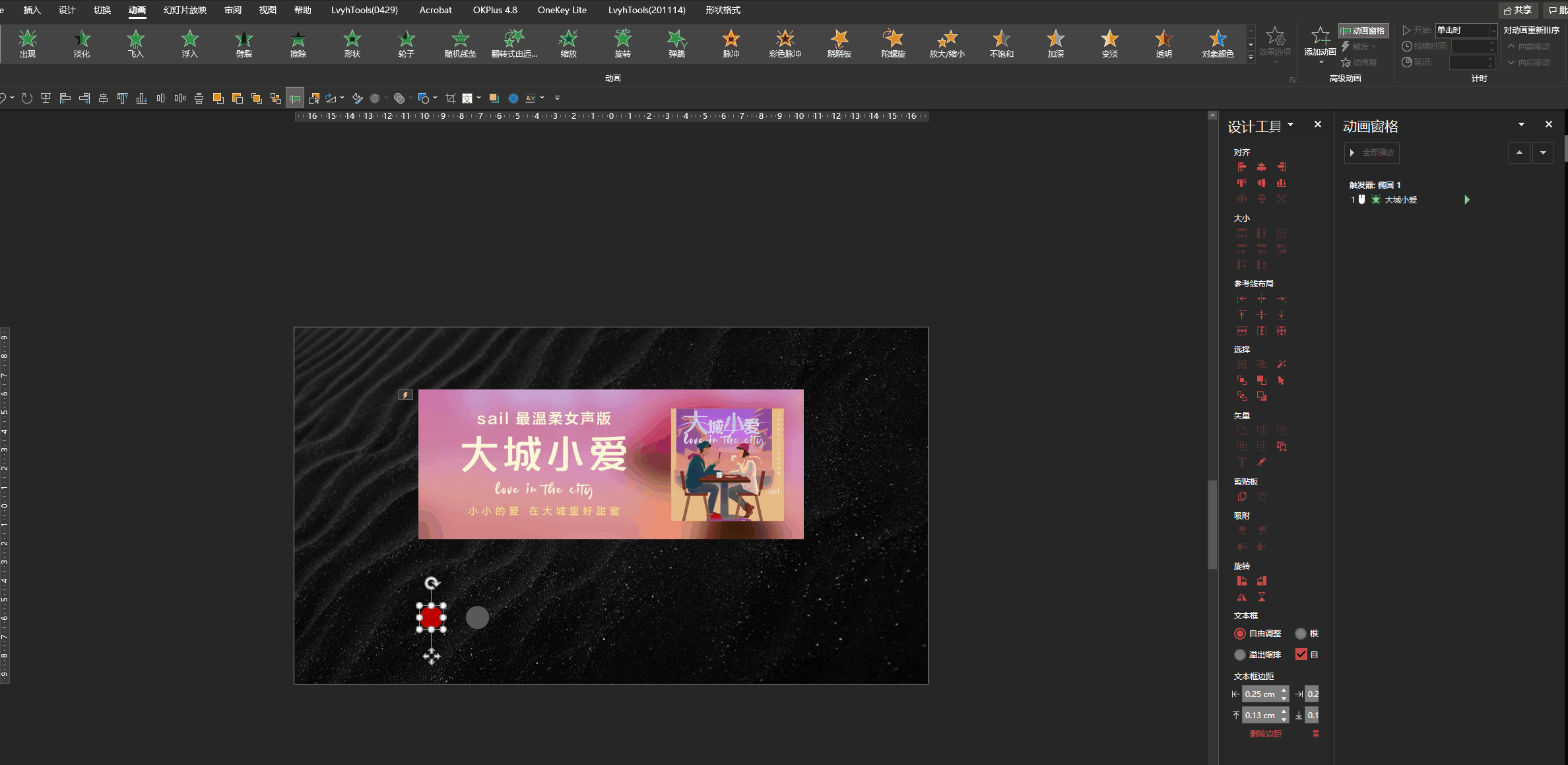Viewport: 1568px width, 765px height.
Task: Click the 出现 (Appear) animation button
Action: (28, 44)
